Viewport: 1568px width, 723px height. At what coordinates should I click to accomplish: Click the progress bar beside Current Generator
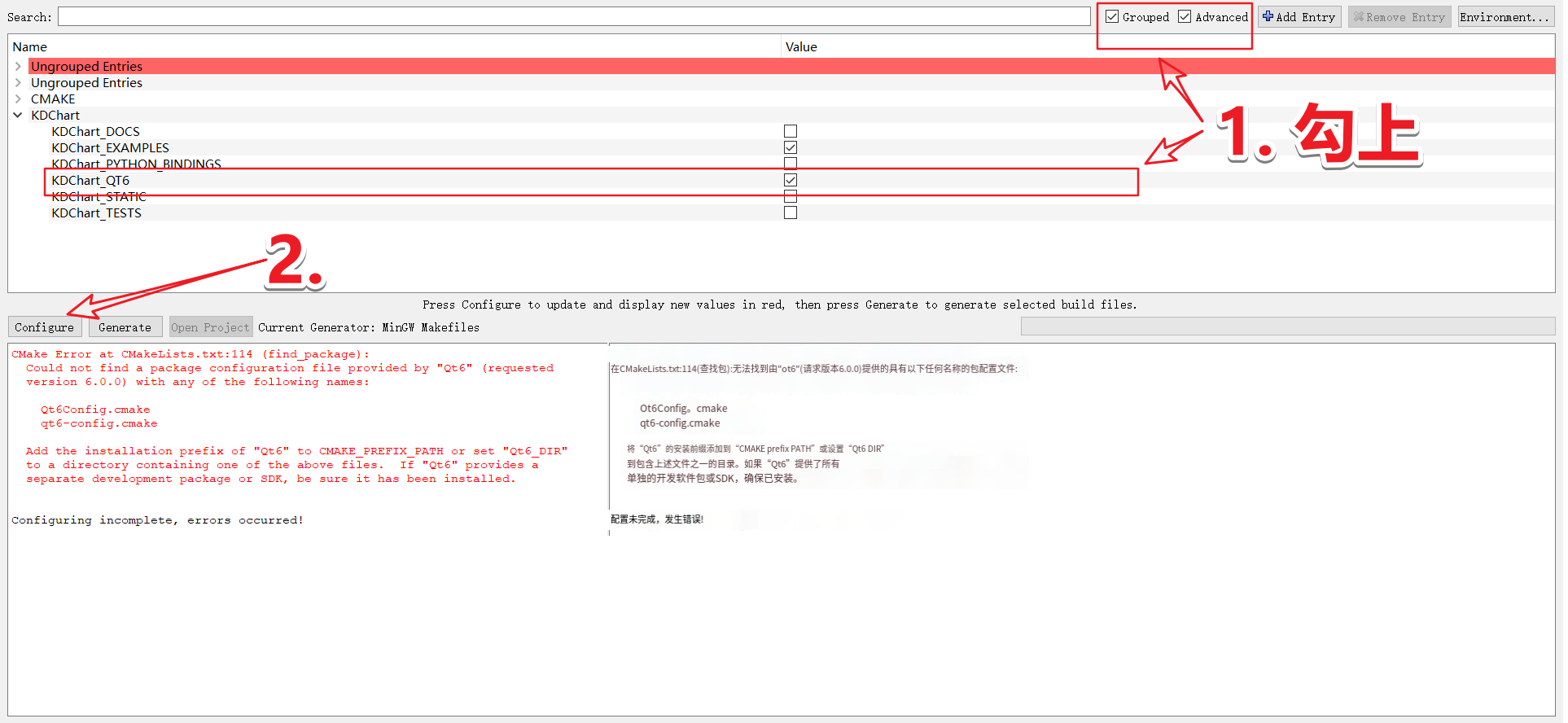pos(1288,326)
